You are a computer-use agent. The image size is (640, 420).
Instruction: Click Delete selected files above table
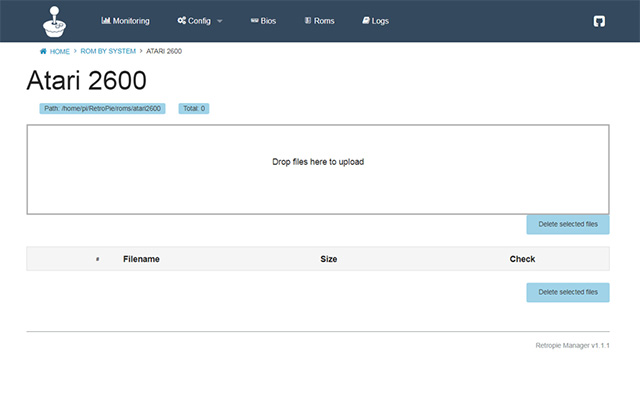(568, 224)
